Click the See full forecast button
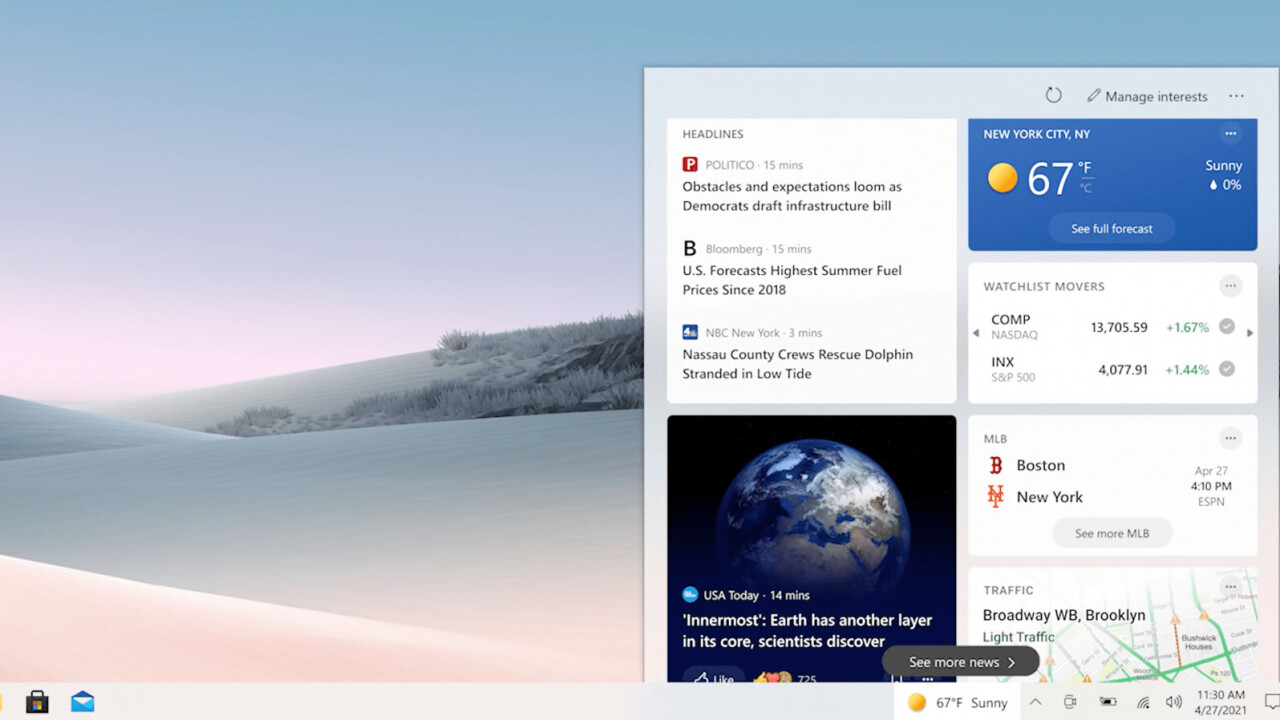The height and width of the screenshot is (720, 1280). click(x=1111, y=229)
